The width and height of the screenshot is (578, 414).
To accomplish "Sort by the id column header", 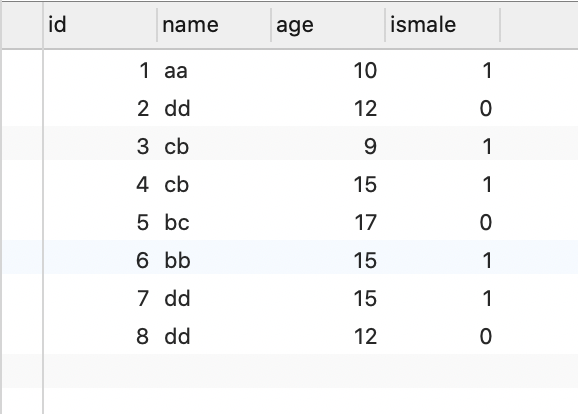I will tap(100, 25).
